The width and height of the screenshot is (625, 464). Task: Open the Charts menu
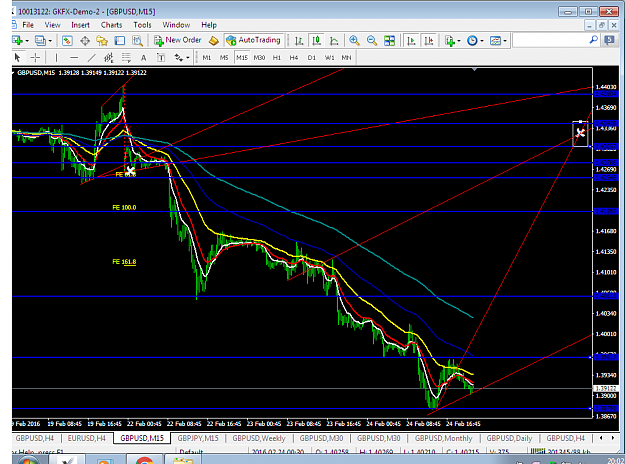point(111,25)
